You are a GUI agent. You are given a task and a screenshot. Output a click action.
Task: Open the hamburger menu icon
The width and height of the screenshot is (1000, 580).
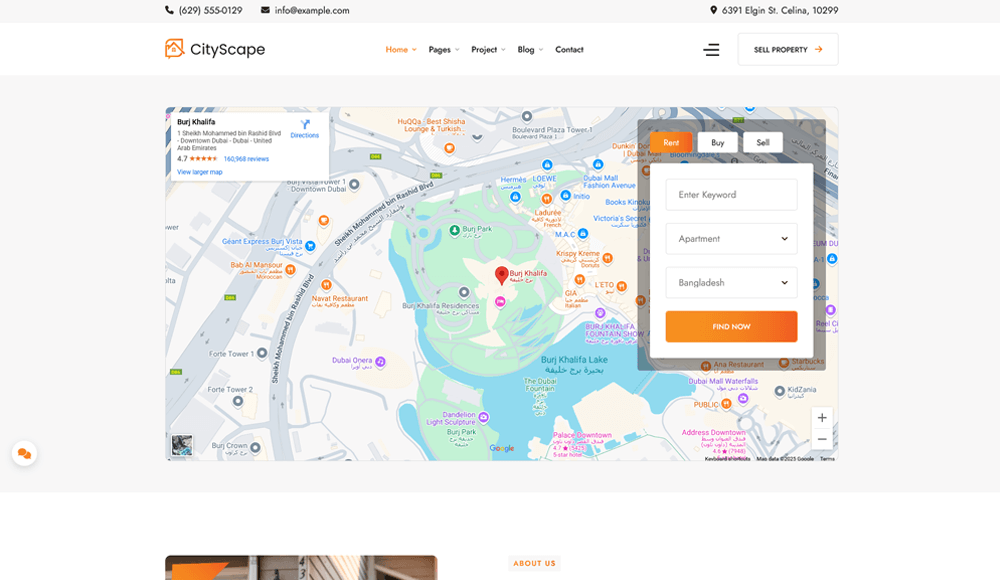coord(711,50)
